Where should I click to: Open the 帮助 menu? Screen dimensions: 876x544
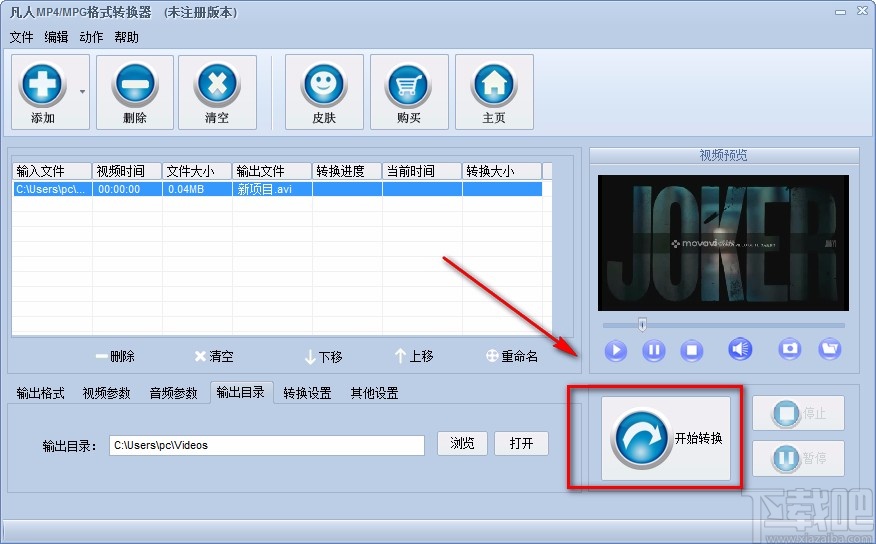[126, 37]
